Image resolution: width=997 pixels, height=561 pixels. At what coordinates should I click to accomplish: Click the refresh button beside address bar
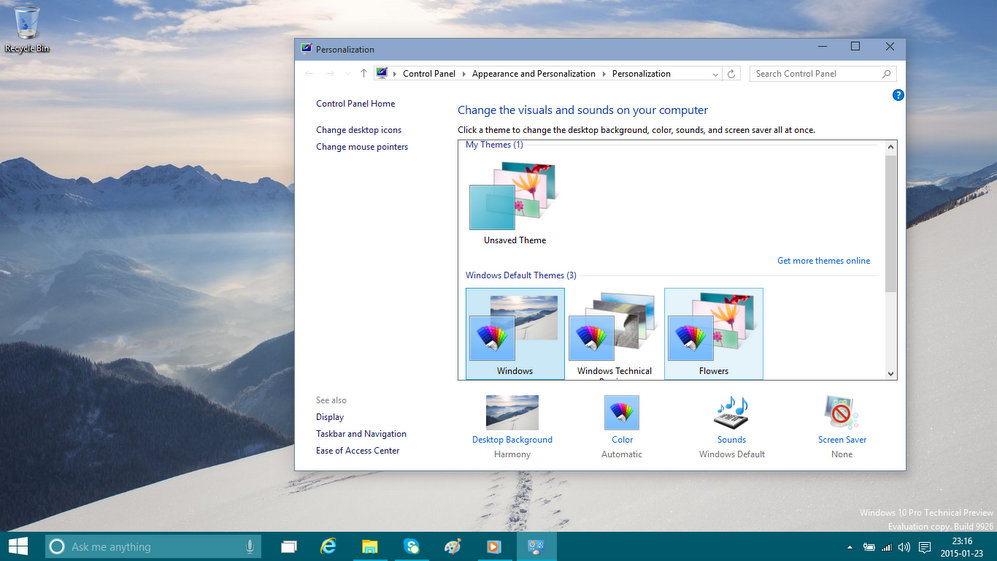[732, 74]
